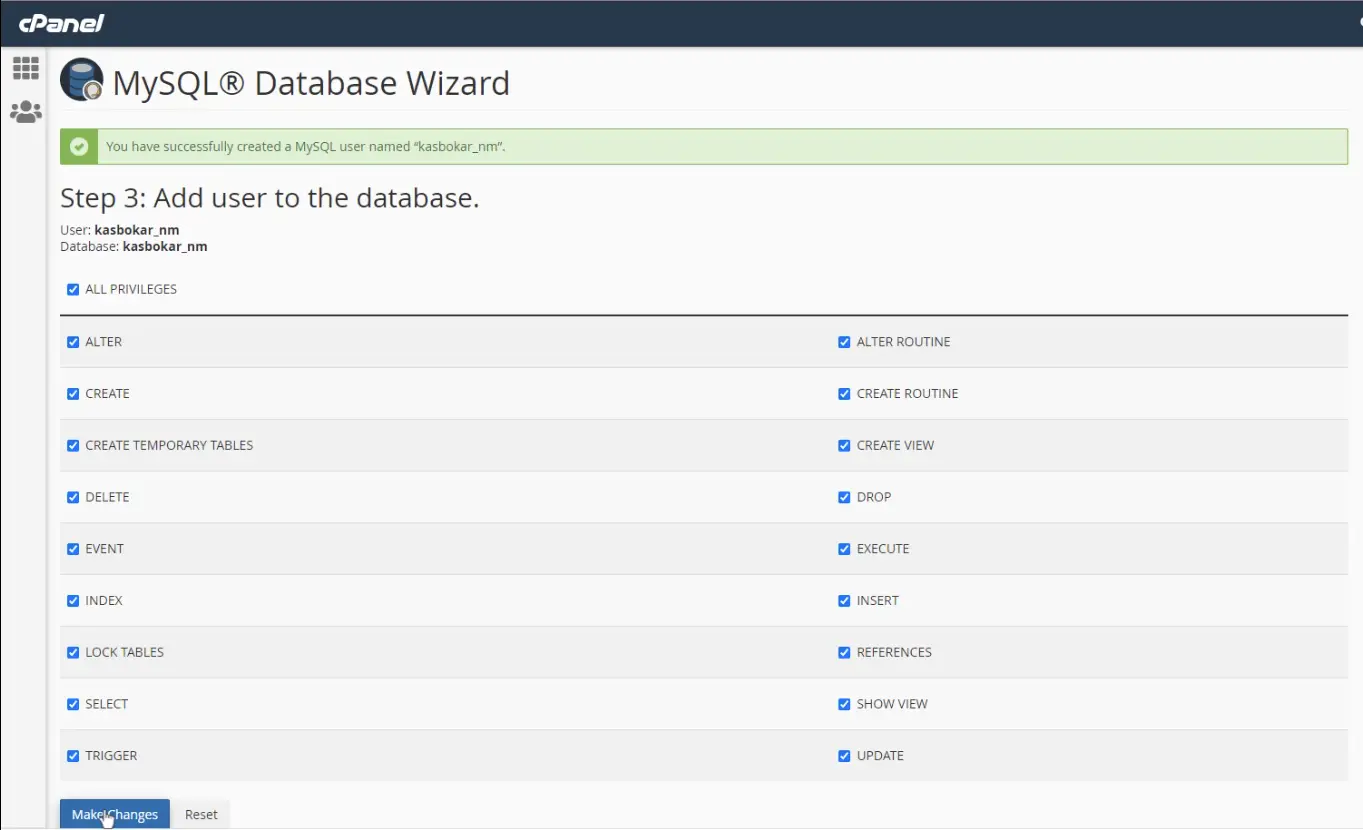Click the MySQL Database Wizard header icon
The height and width of the screenshot is (830, 1363).
point(82,80)
